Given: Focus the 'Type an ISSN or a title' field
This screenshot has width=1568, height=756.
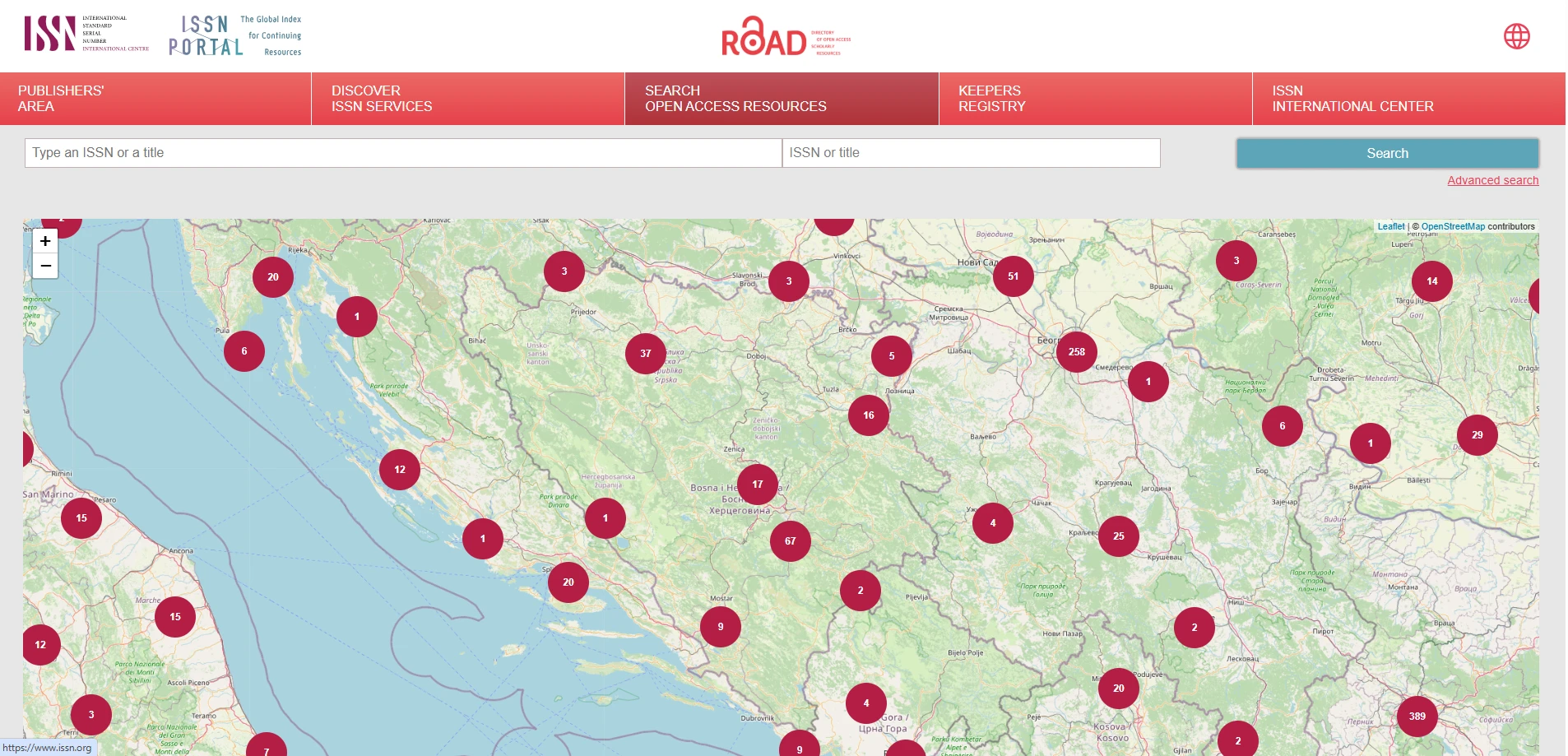Looking at the screenshot, I should point(402,153).
